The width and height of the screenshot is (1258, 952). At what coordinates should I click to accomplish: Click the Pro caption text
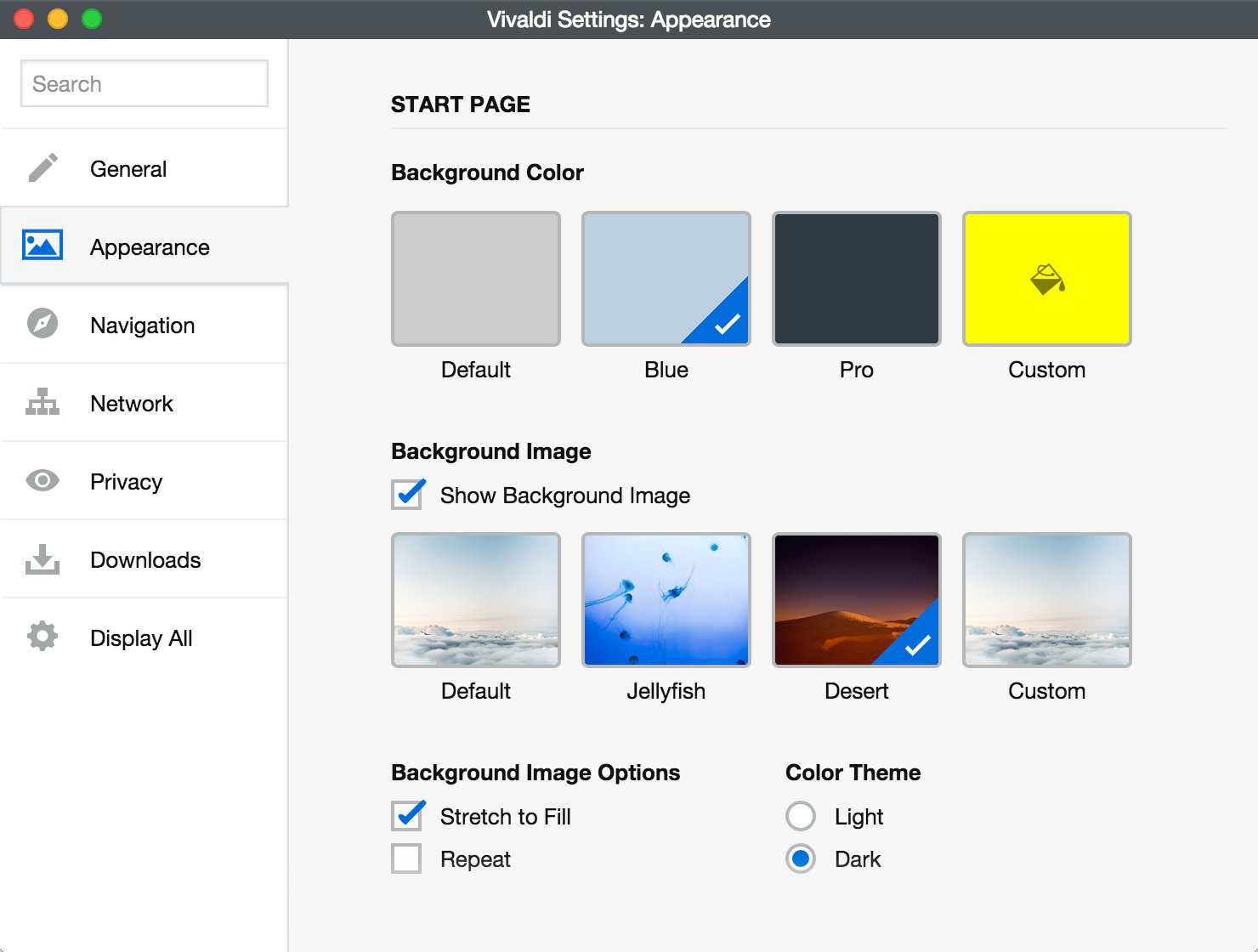857,370
